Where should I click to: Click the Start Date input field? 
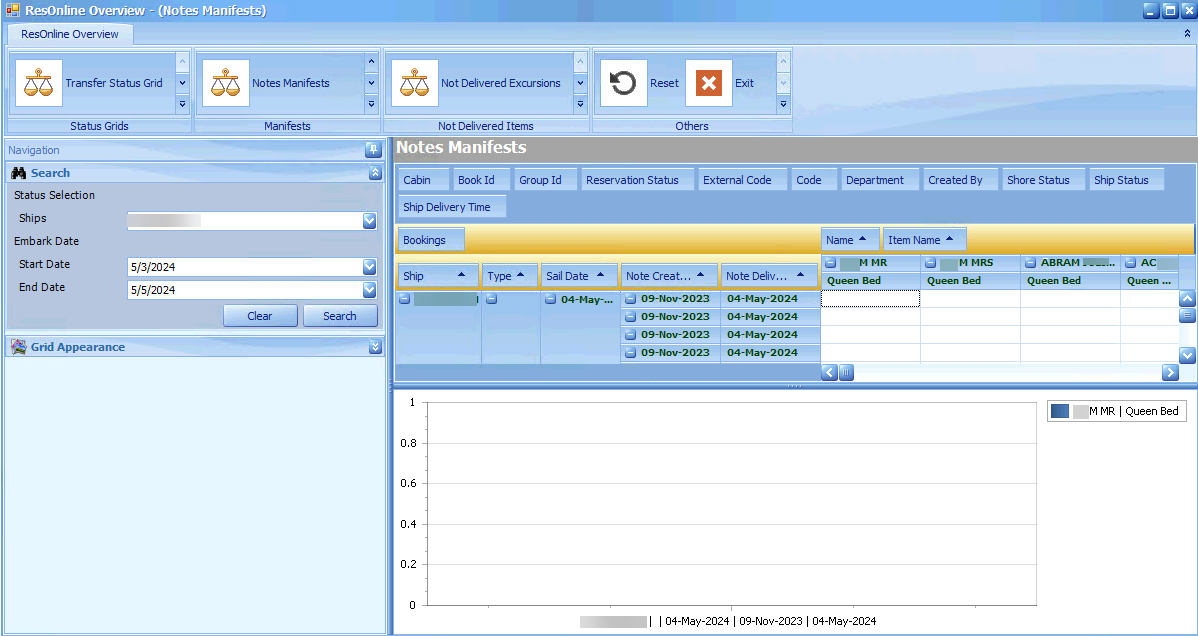(x=244, y=267)
